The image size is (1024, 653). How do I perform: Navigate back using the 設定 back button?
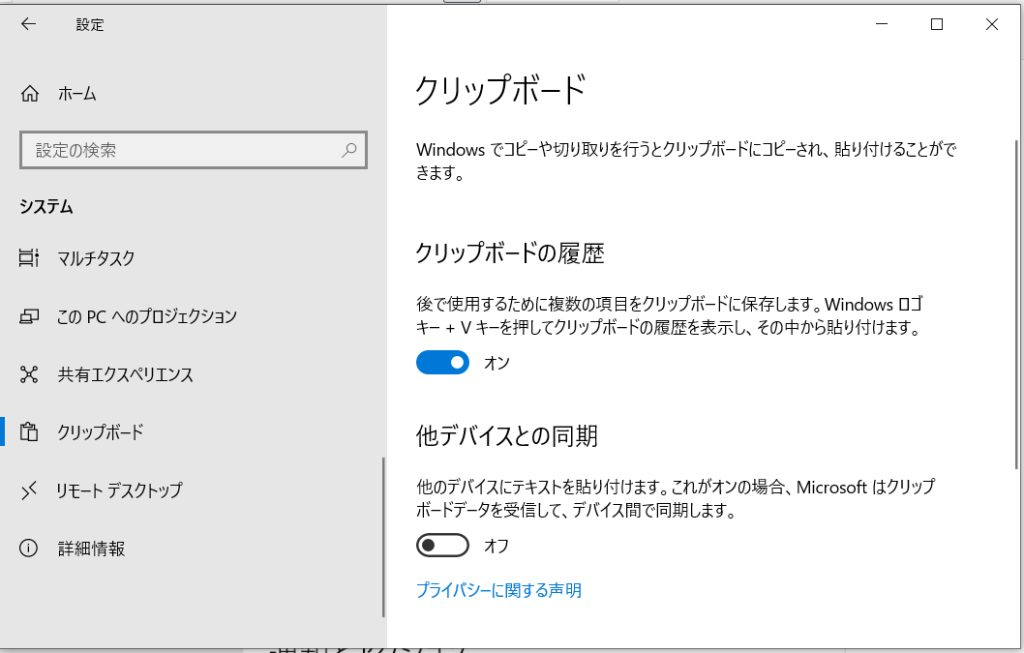pos(27,24)
